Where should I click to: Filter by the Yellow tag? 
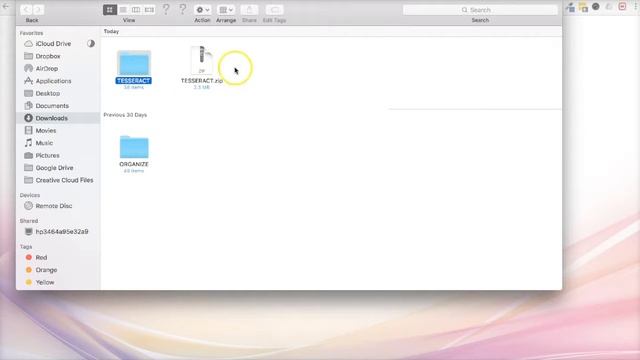point(44,282)
